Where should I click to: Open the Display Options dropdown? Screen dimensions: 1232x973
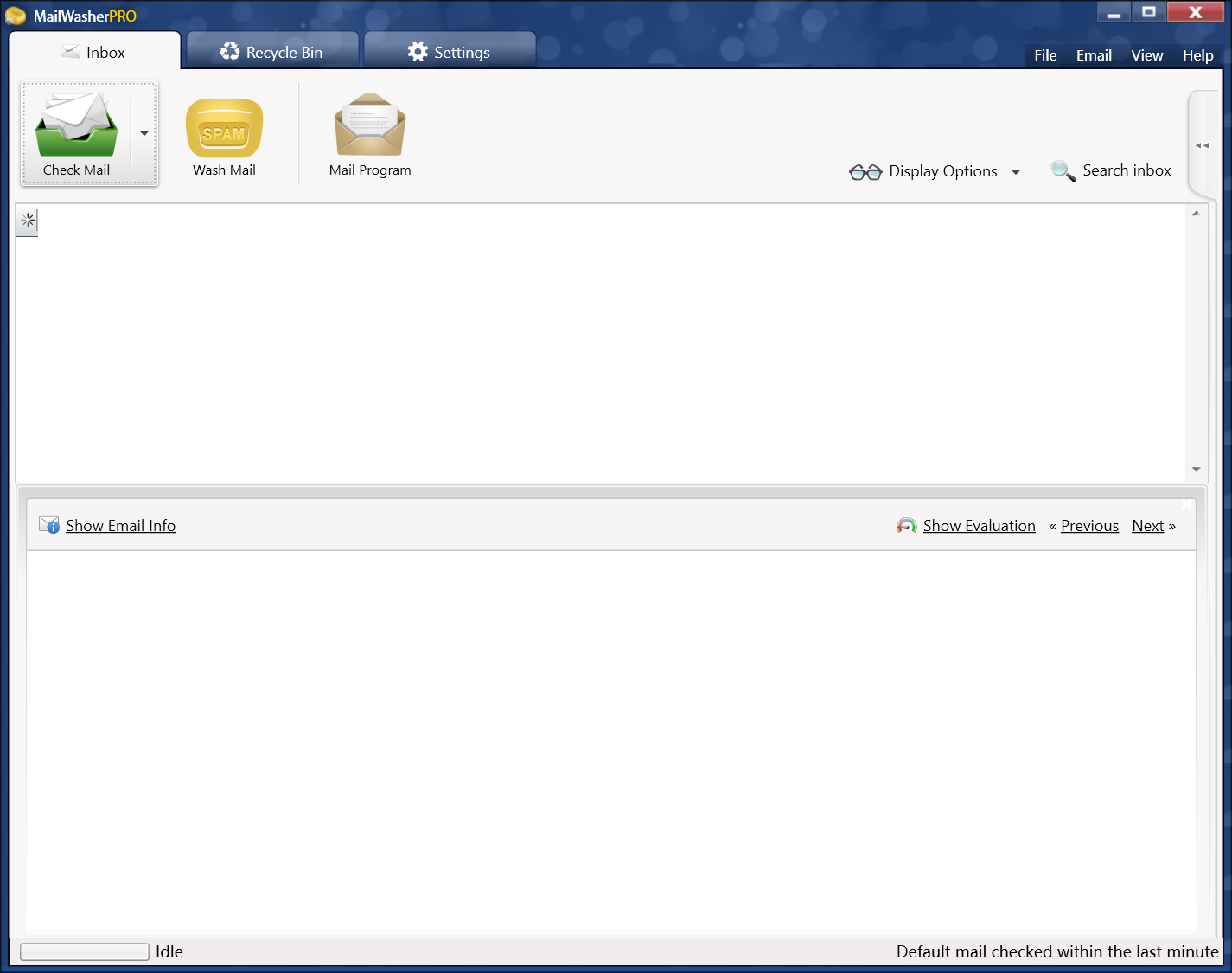point(1015,171)
